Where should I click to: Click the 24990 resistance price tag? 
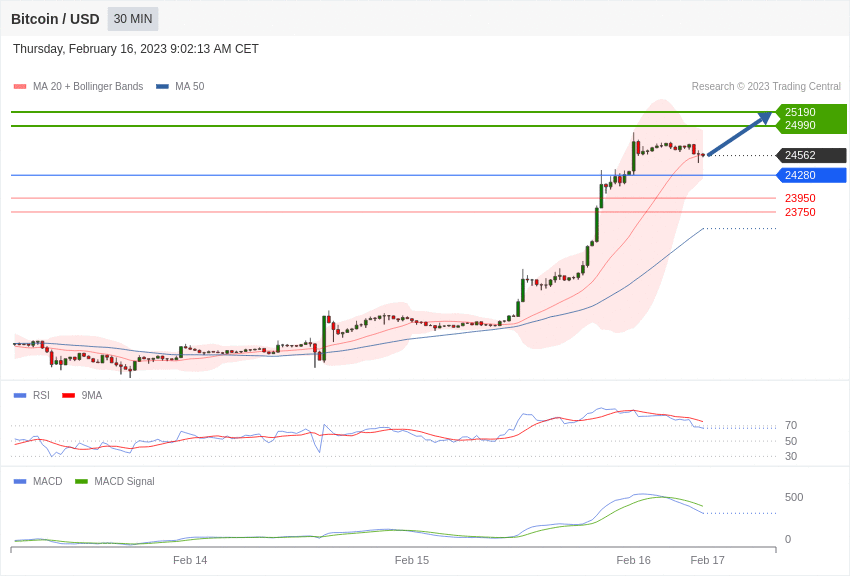click(811, 126)
